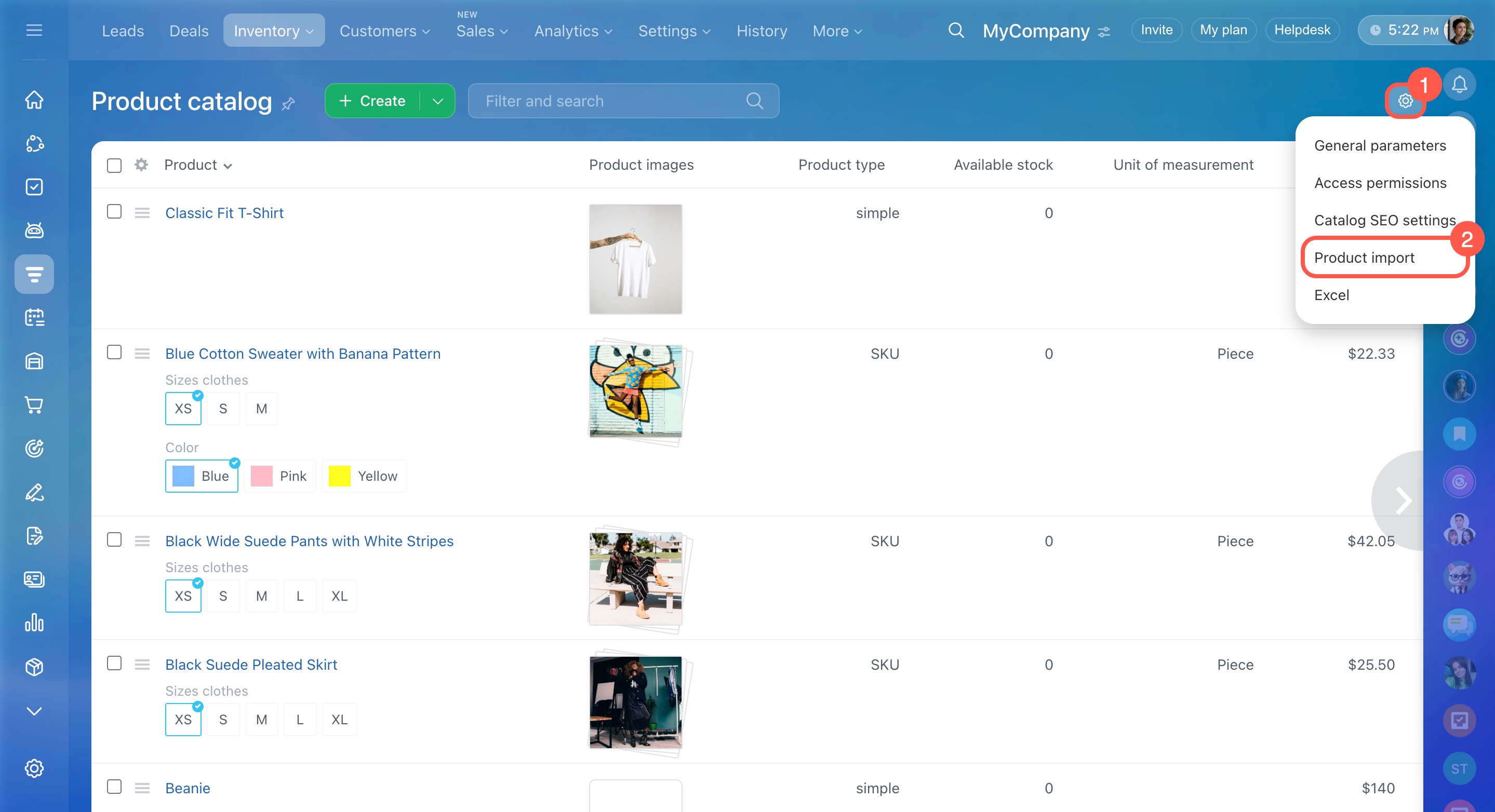Select the Black Suede Pleated Skirt checkbox

point(114,664)
